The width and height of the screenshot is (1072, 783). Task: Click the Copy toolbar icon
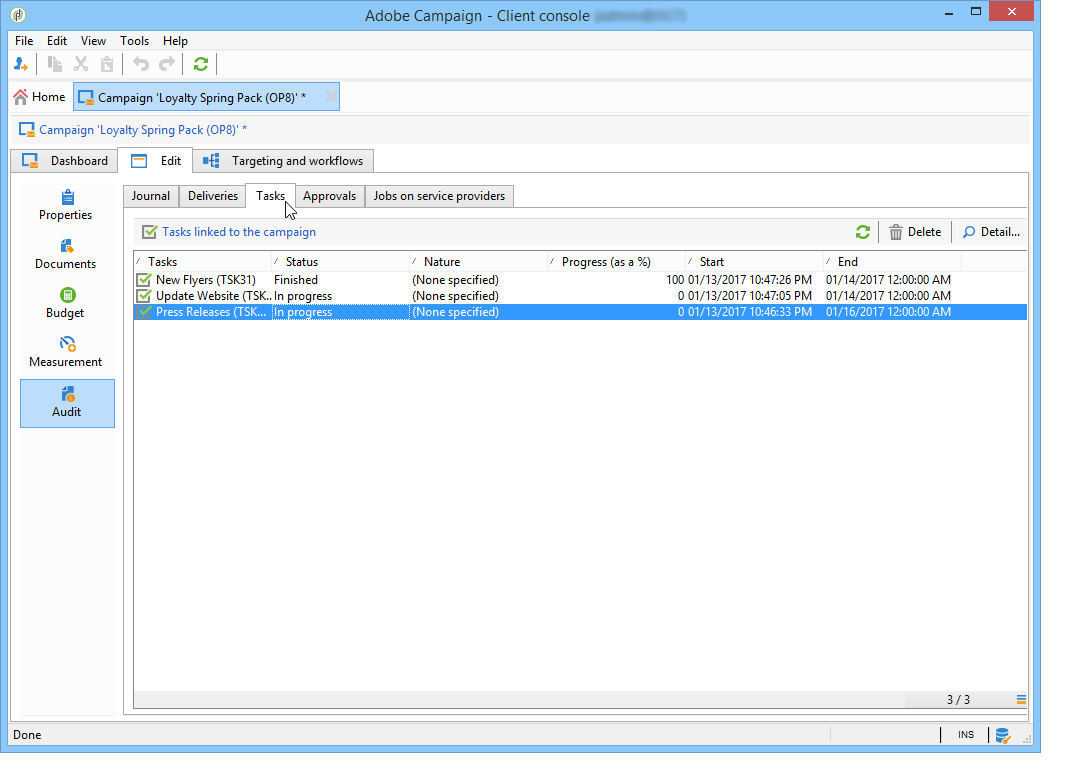(55, 64)
